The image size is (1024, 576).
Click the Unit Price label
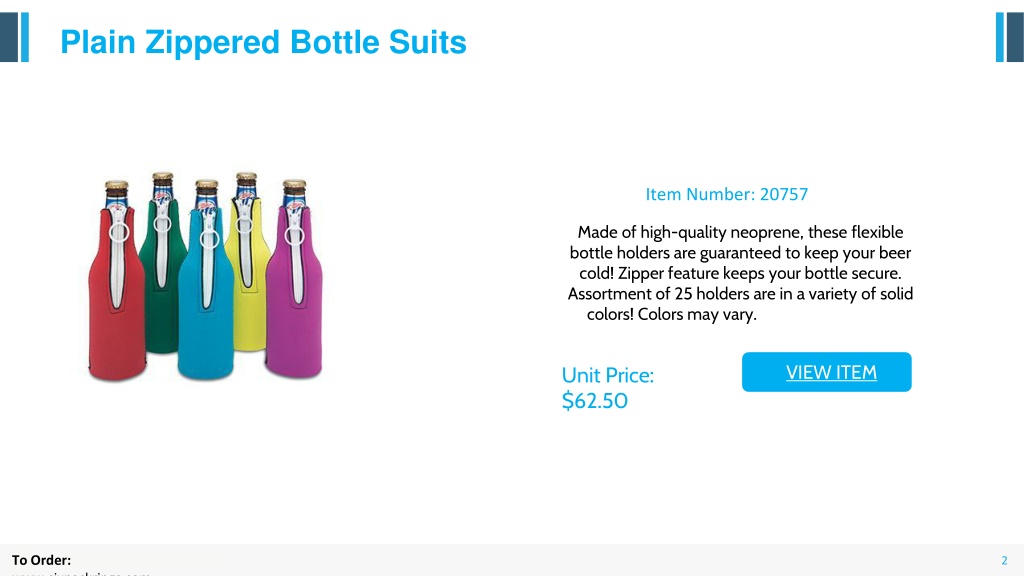pyautogui.click(x=607, y=375)
